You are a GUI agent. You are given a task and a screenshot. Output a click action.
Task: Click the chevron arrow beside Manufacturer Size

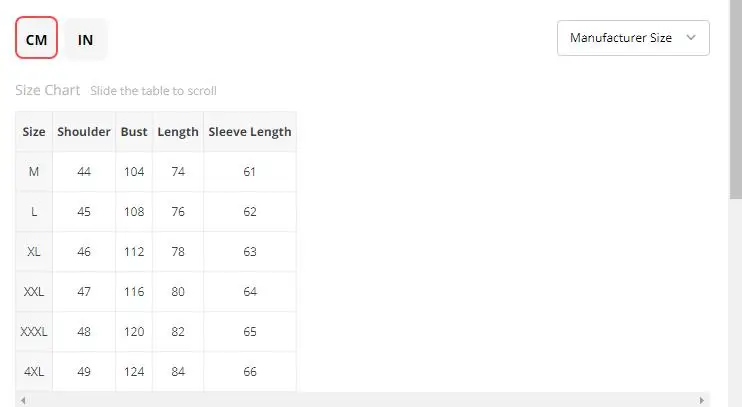click(691, 38)
